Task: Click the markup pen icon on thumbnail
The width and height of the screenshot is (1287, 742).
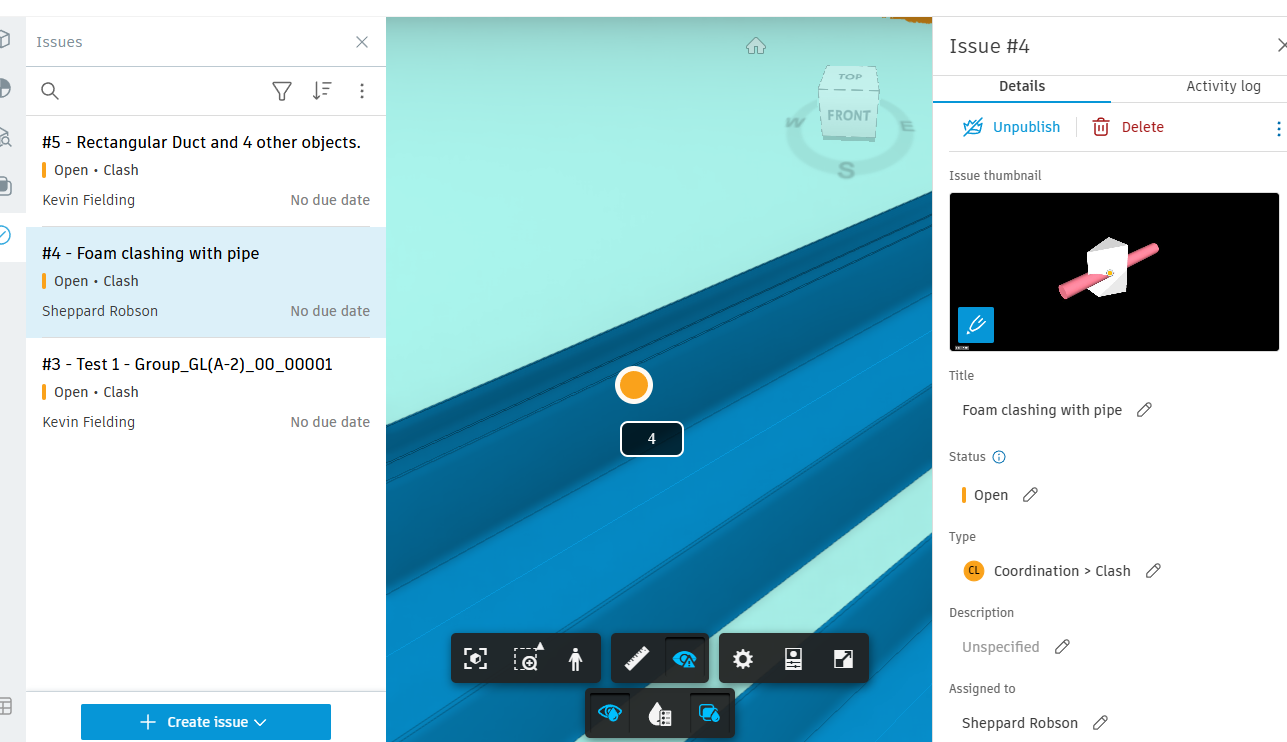Action: [976, 325]
